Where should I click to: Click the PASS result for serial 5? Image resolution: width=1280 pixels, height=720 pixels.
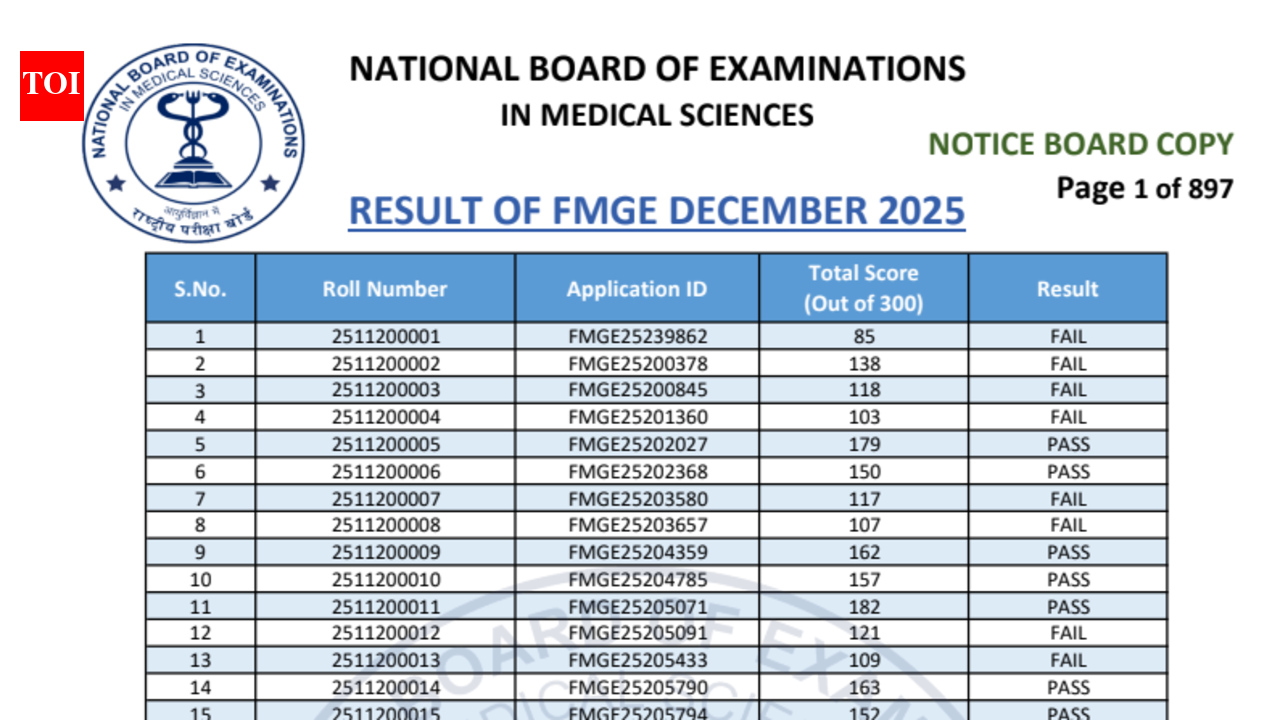point(1068,444)
